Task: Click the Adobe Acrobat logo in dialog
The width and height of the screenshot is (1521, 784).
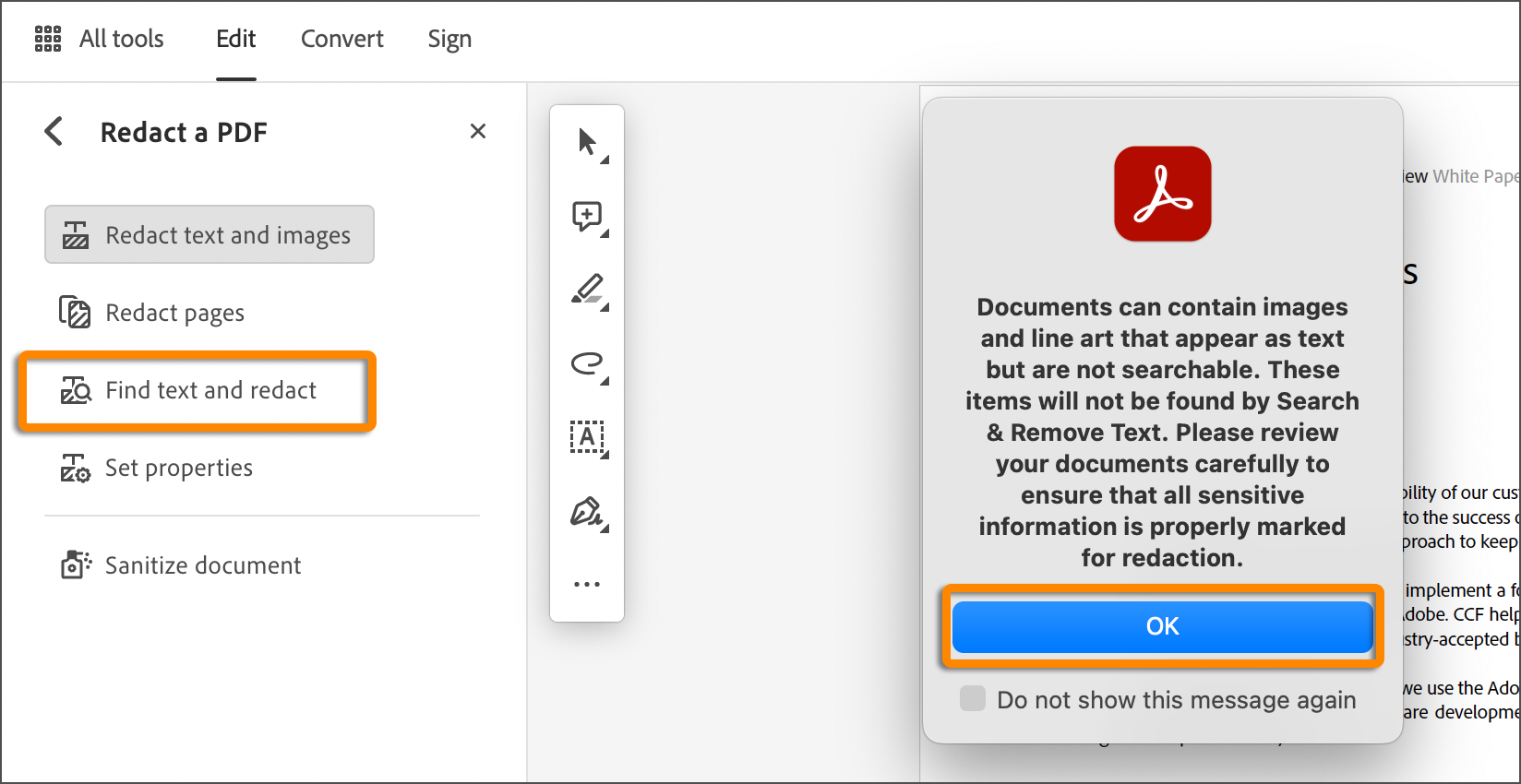Action: coord(1162,194)
